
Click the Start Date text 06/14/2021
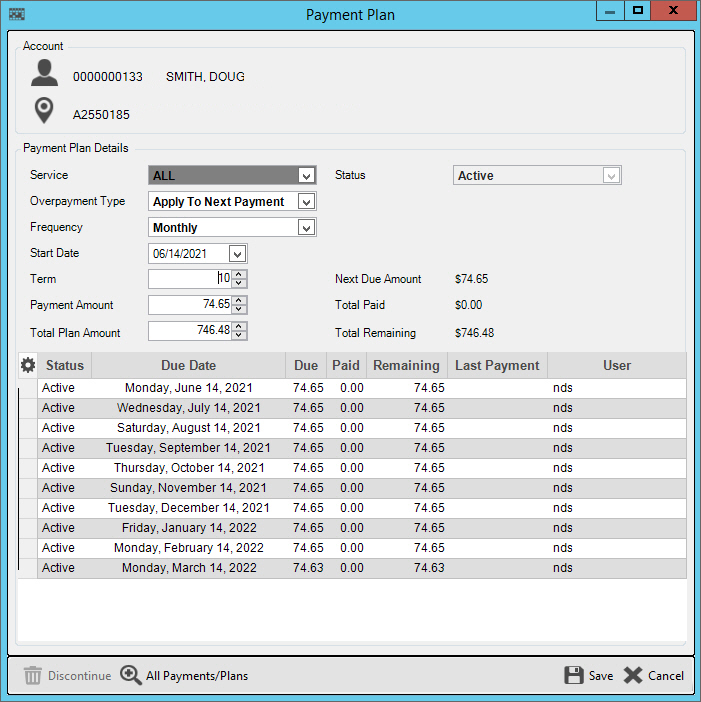(180, 254)
